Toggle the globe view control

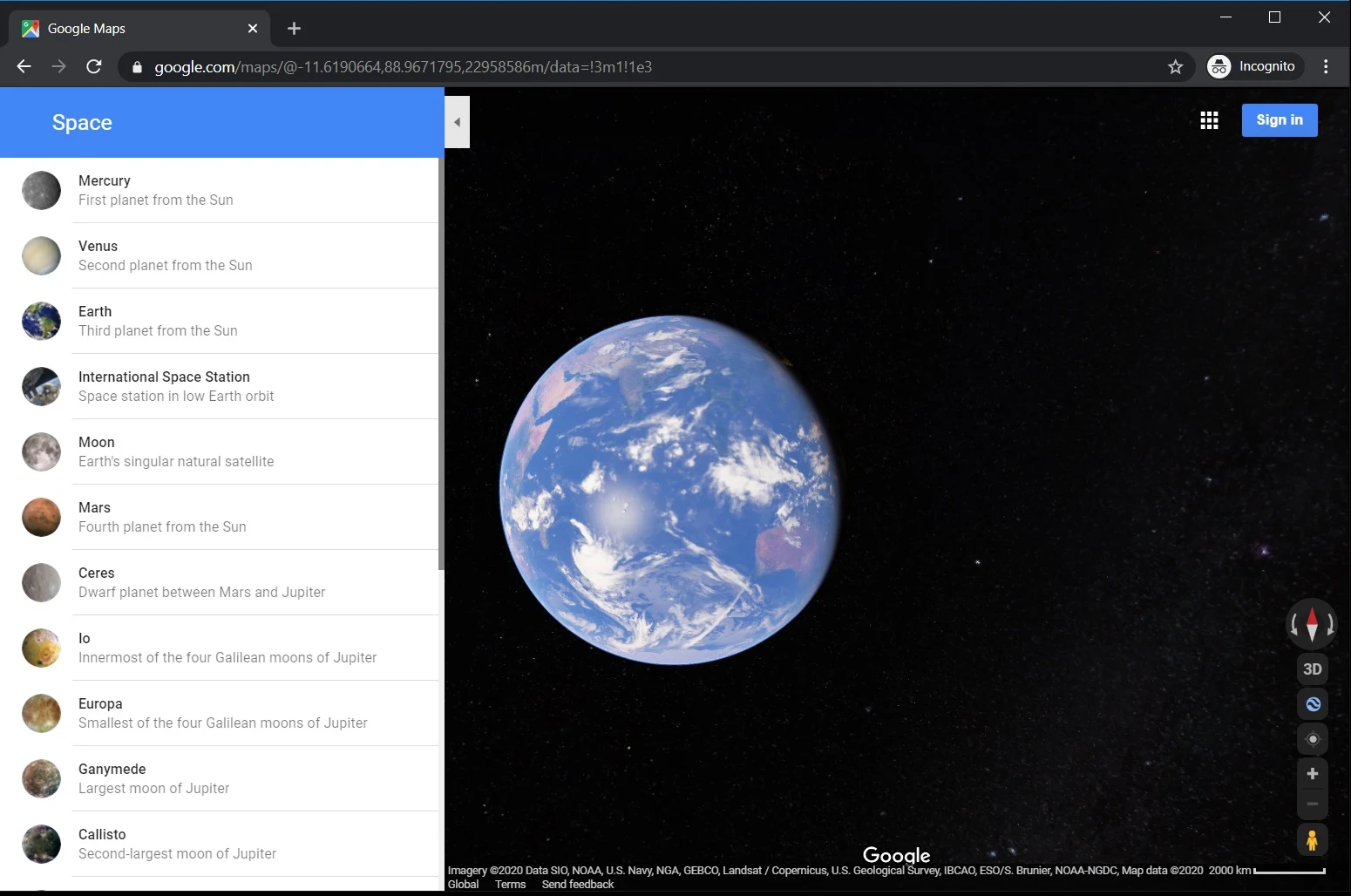coord(1312,704)
